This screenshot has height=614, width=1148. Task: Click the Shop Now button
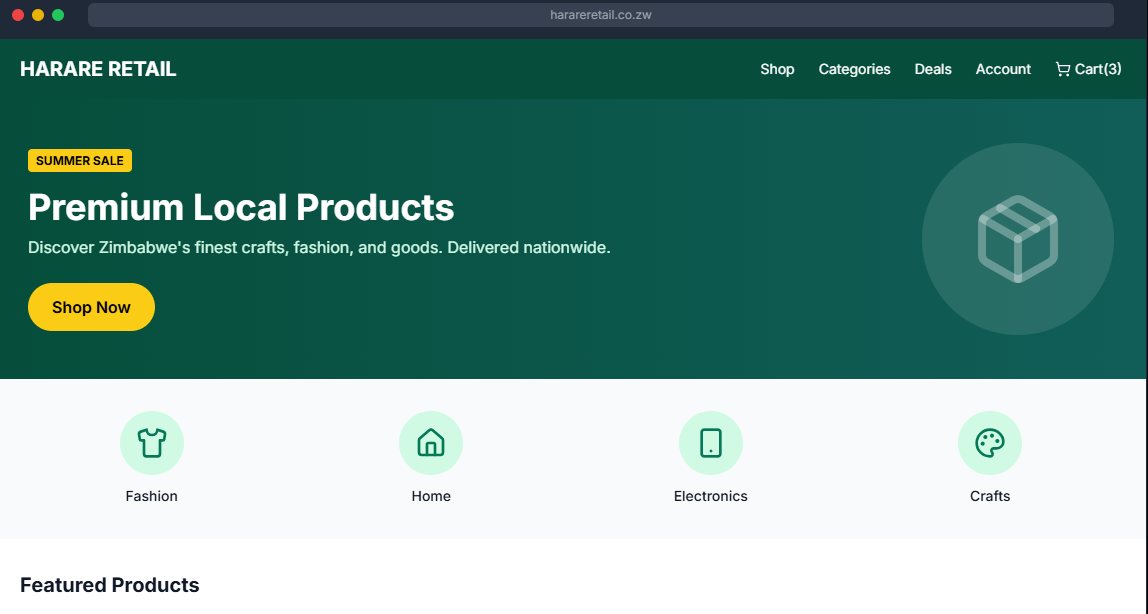coord(91,307)
